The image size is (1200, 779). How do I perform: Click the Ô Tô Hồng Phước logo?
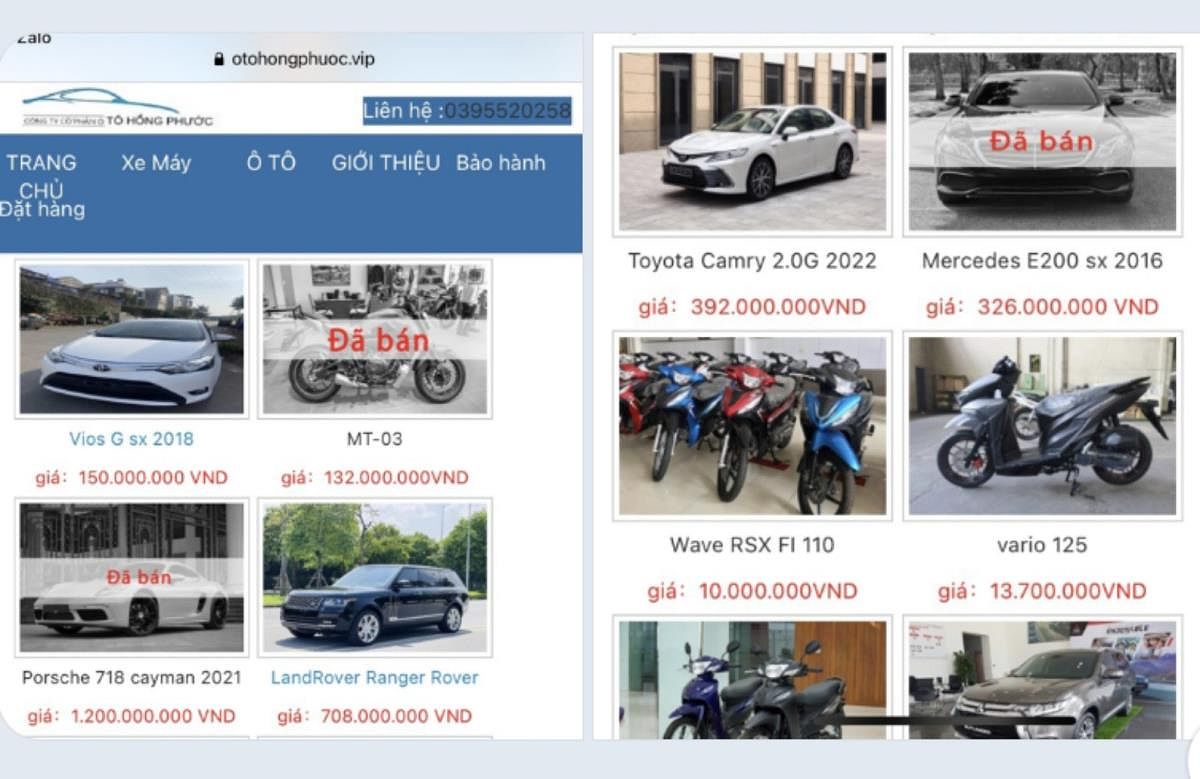[x=117, y=108]
